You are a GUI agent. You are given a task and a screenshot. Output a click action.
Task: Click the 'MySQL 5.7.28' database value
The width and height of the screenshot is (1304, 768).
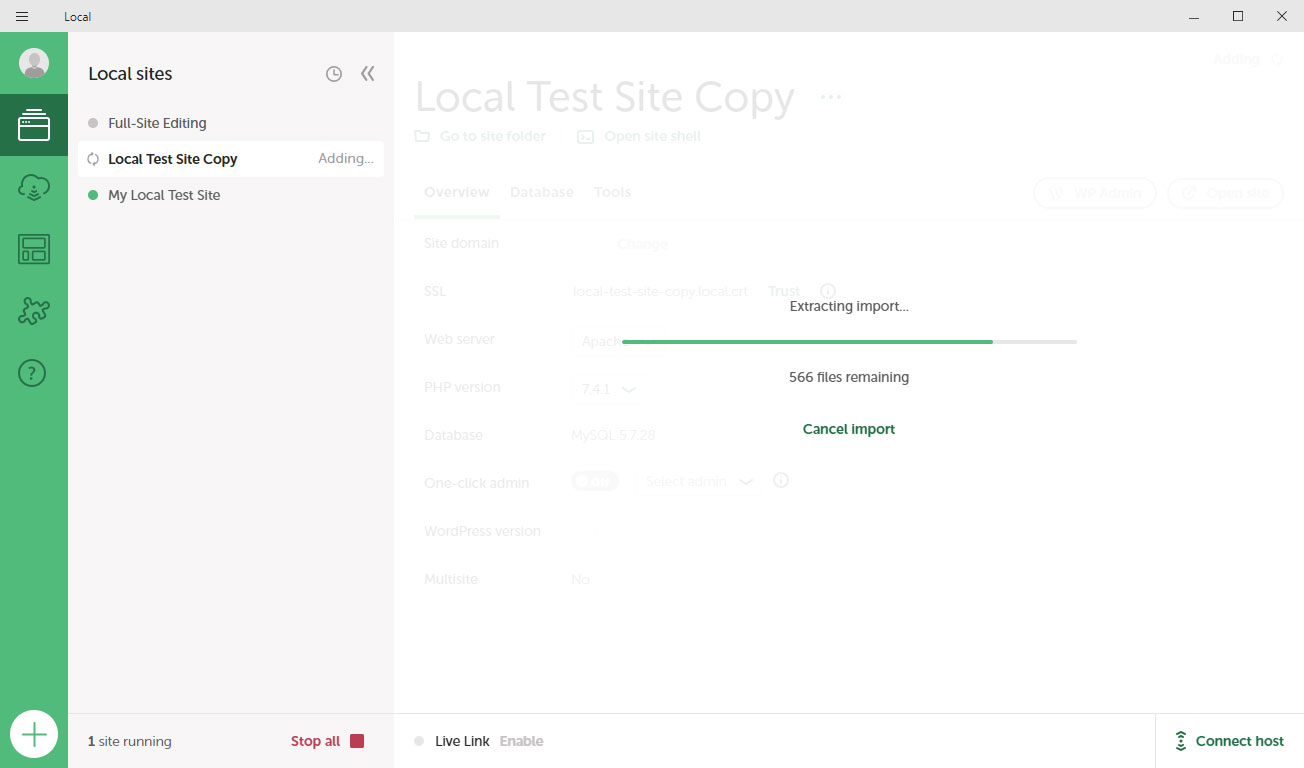pos(613,435)
